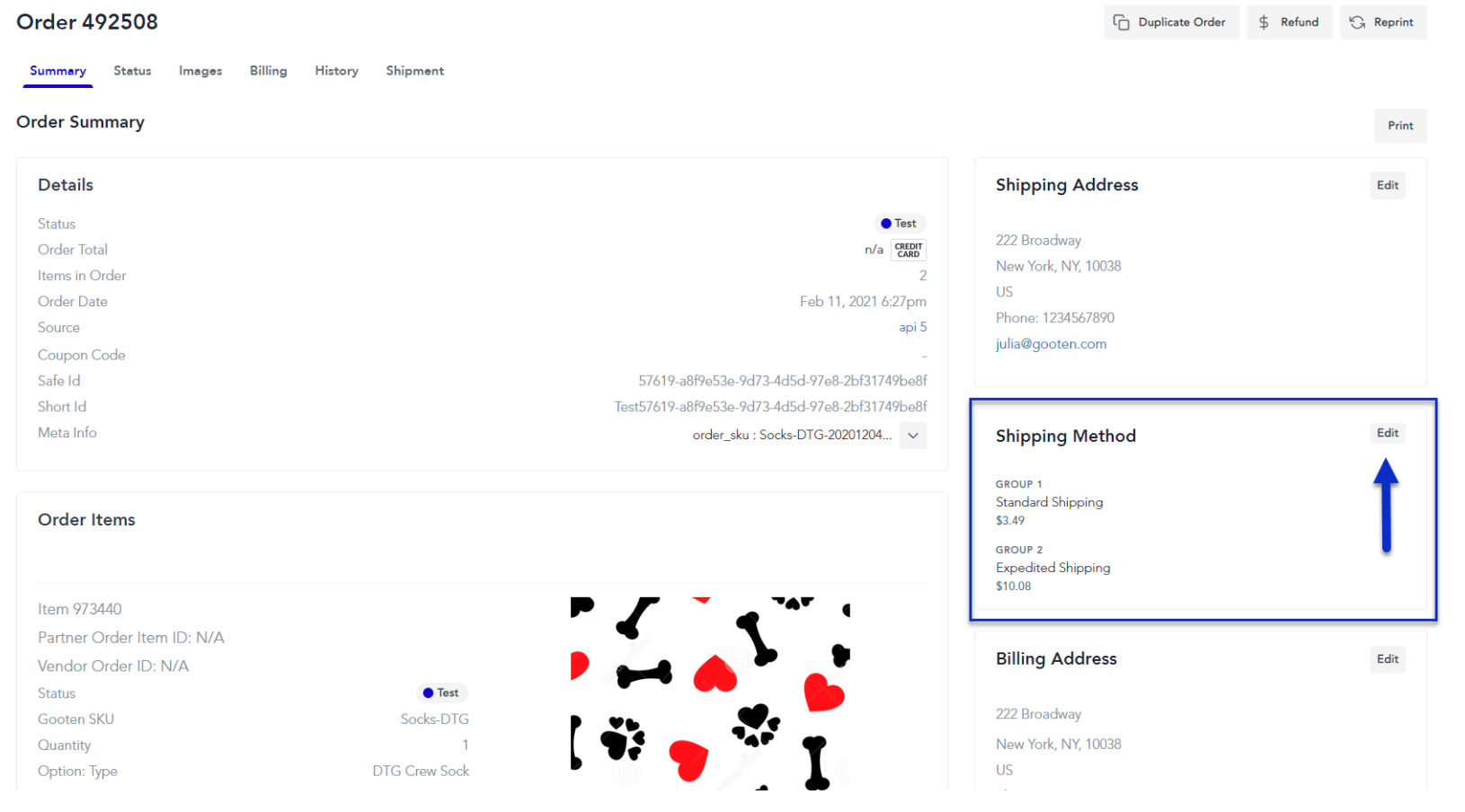Click the julia@gooten.com email link
The width and height of the screenshot is (1465, 812).
coord(1051,344)
